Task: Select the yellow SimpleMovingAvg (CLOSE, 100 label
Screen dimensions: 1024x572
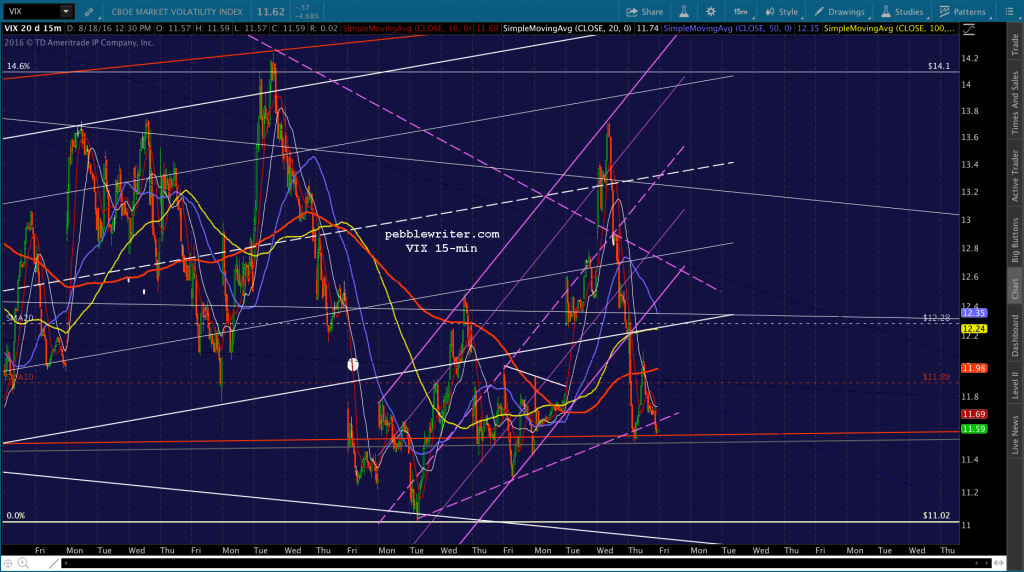Action: pyautogui.click(x=889, y=29)
